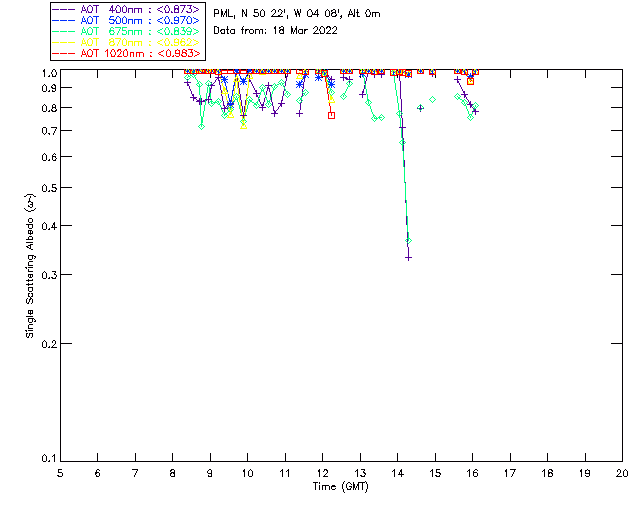This screenshot has width=640, height=512.
Task: Click the AOT 870nm legend entry
Action: (127, 42)
